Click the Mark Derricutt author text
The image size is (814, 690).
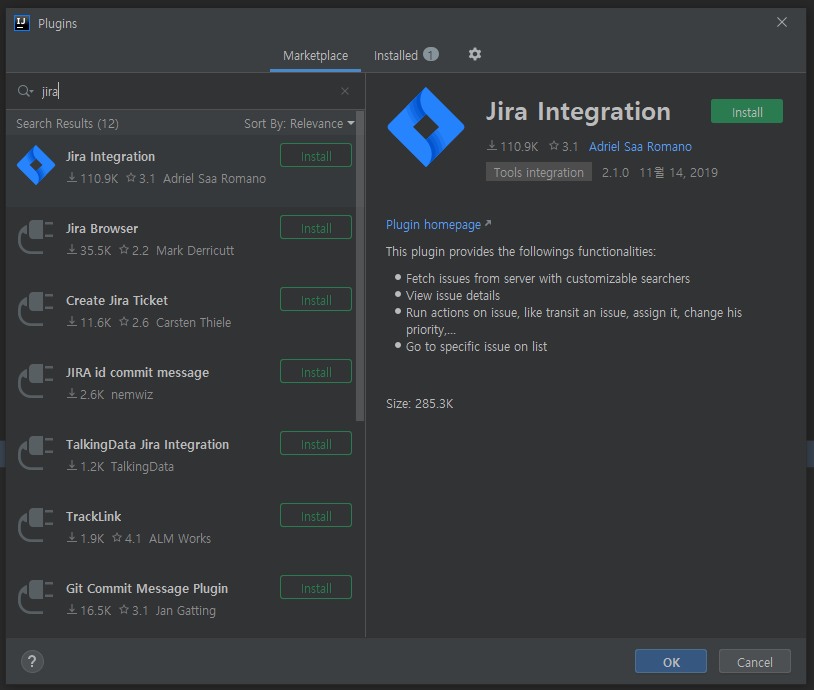point(195,251)
